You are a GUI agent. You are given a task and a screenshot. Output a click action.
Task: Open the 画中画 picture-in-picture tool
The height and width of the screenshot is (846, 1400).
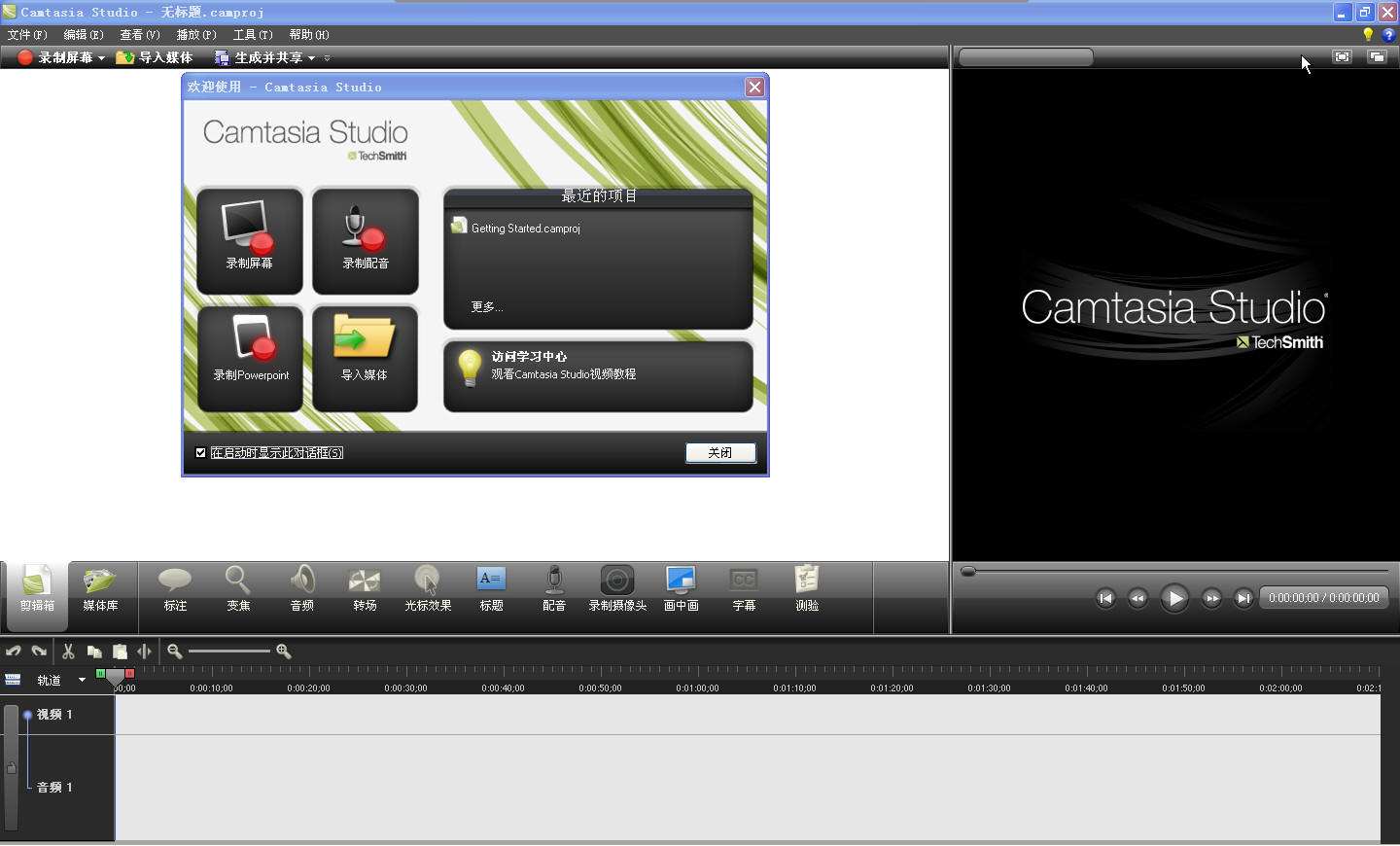[681, 589]
